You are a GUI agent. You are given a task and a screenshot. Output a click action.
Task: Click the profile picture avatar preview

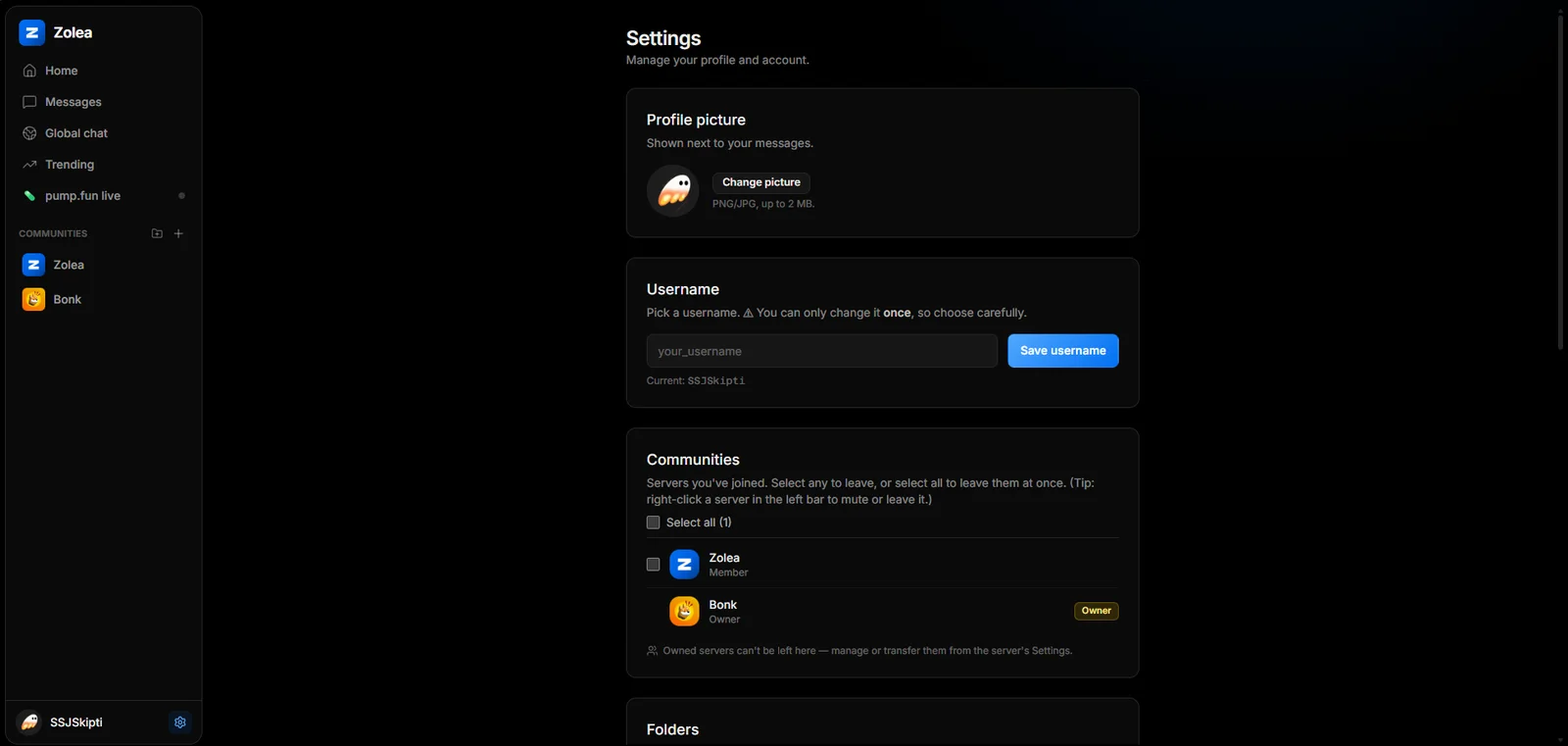673,190
